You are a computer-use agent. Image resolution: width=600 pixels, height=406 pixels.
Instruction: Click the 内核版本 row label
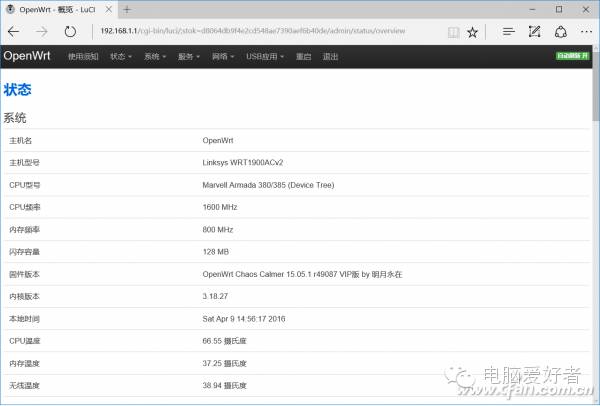tap(24, 297)
